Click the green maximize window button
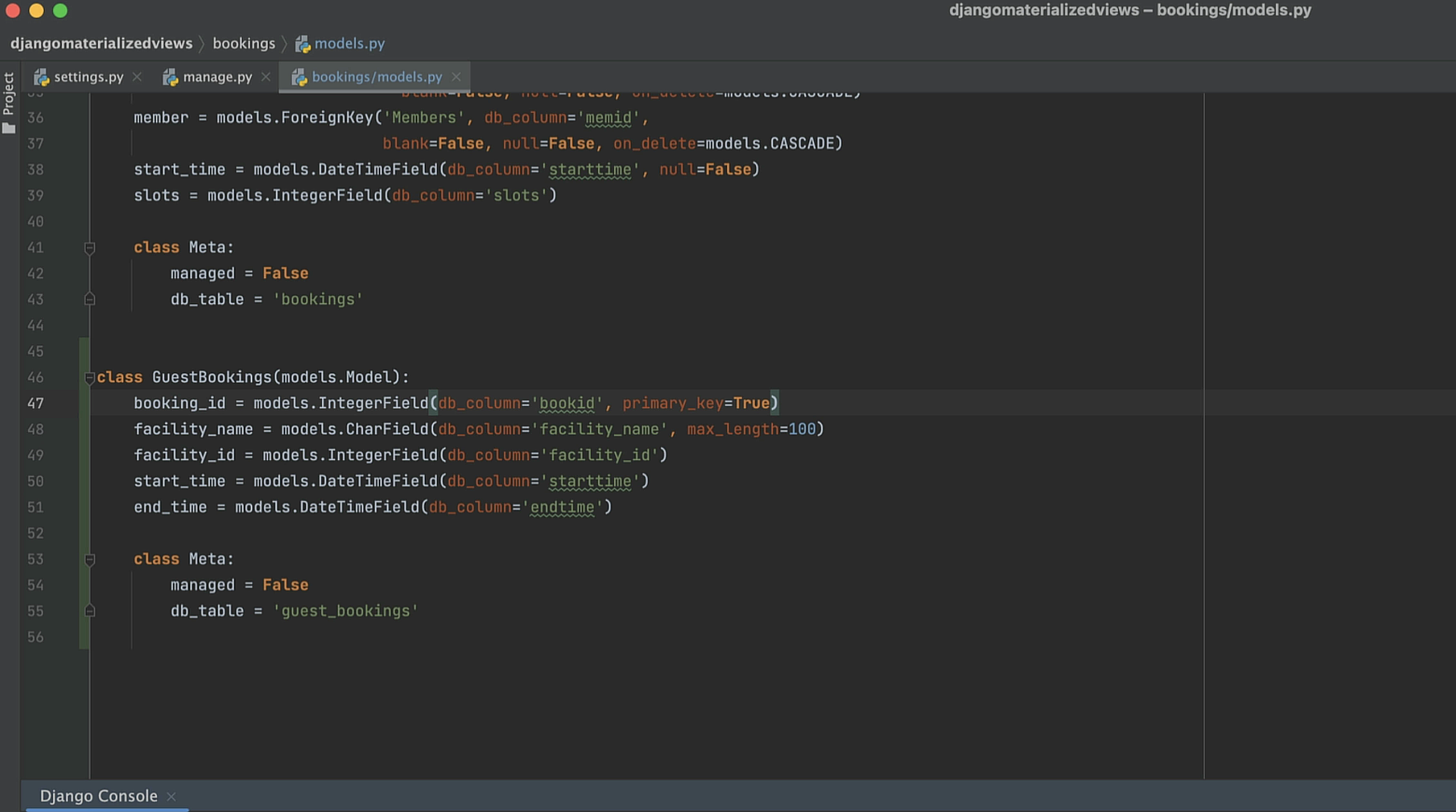Image resolution: width=1456 pixels, height=812 pixels. pos(60,10)
